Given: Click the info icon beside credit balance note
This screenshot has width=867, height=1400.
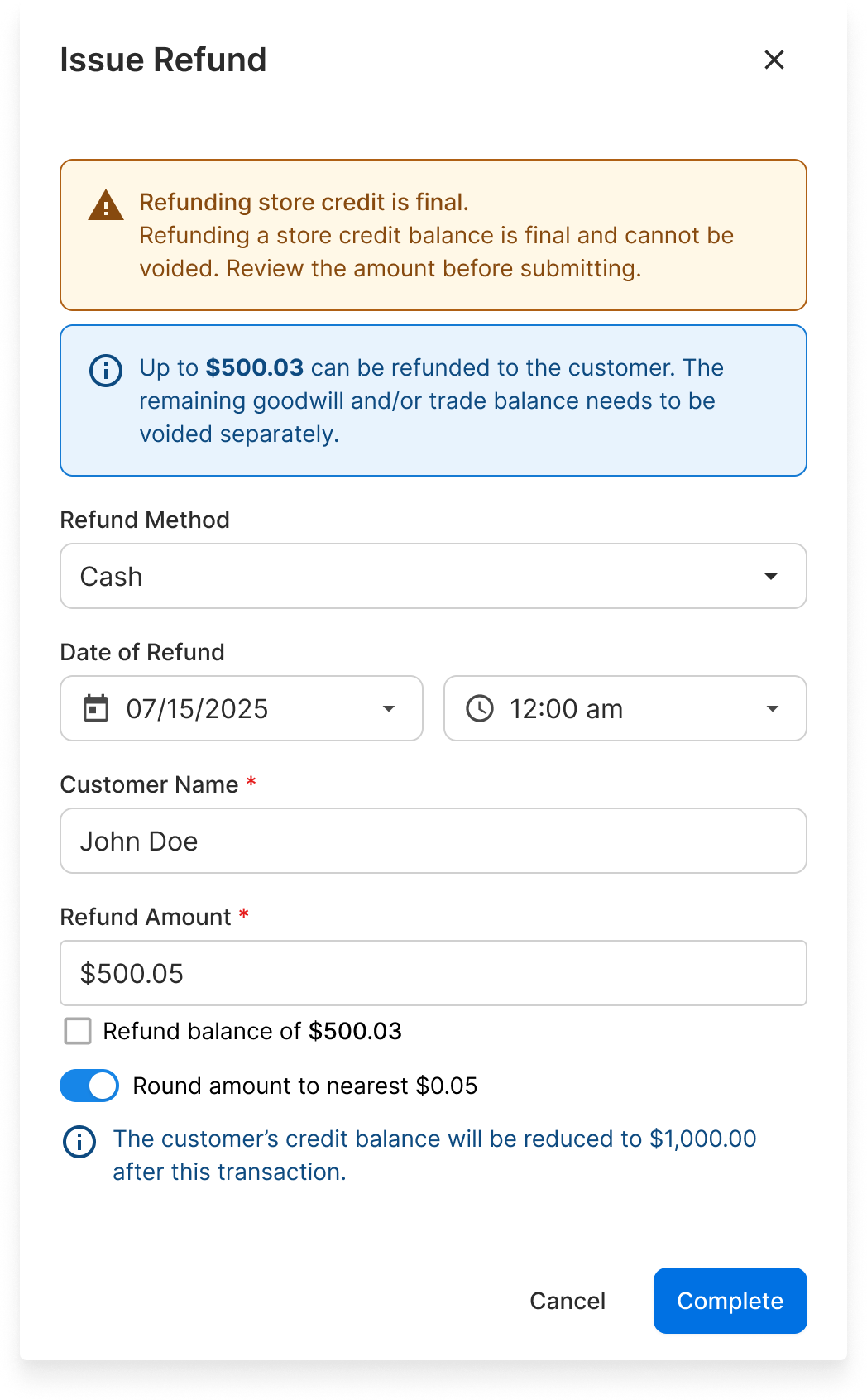Looking at the screenshot, I should 79,1142.
